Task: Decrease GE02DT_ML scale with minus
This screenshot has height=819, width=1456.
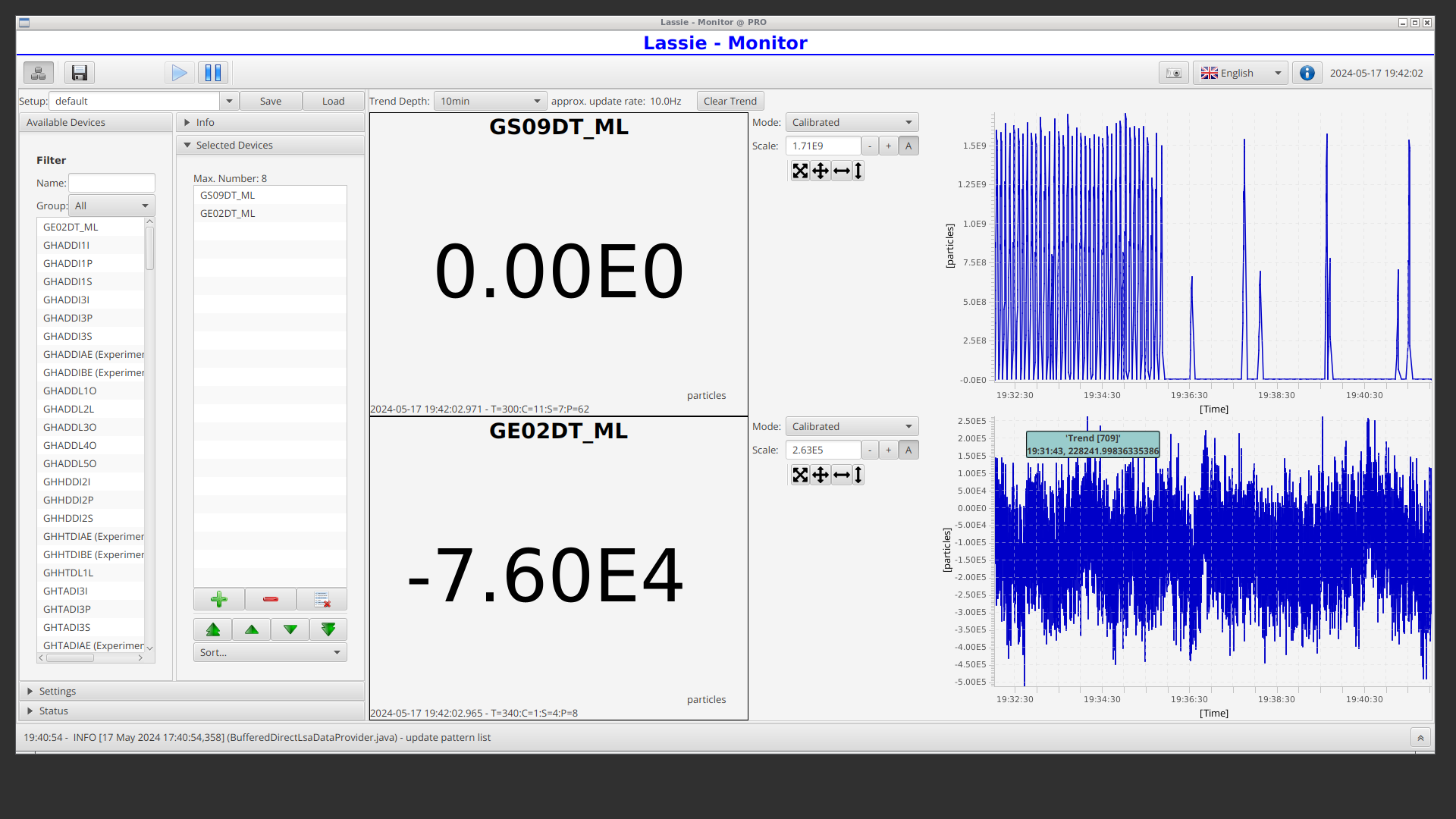Action: [x=870, y=450]
